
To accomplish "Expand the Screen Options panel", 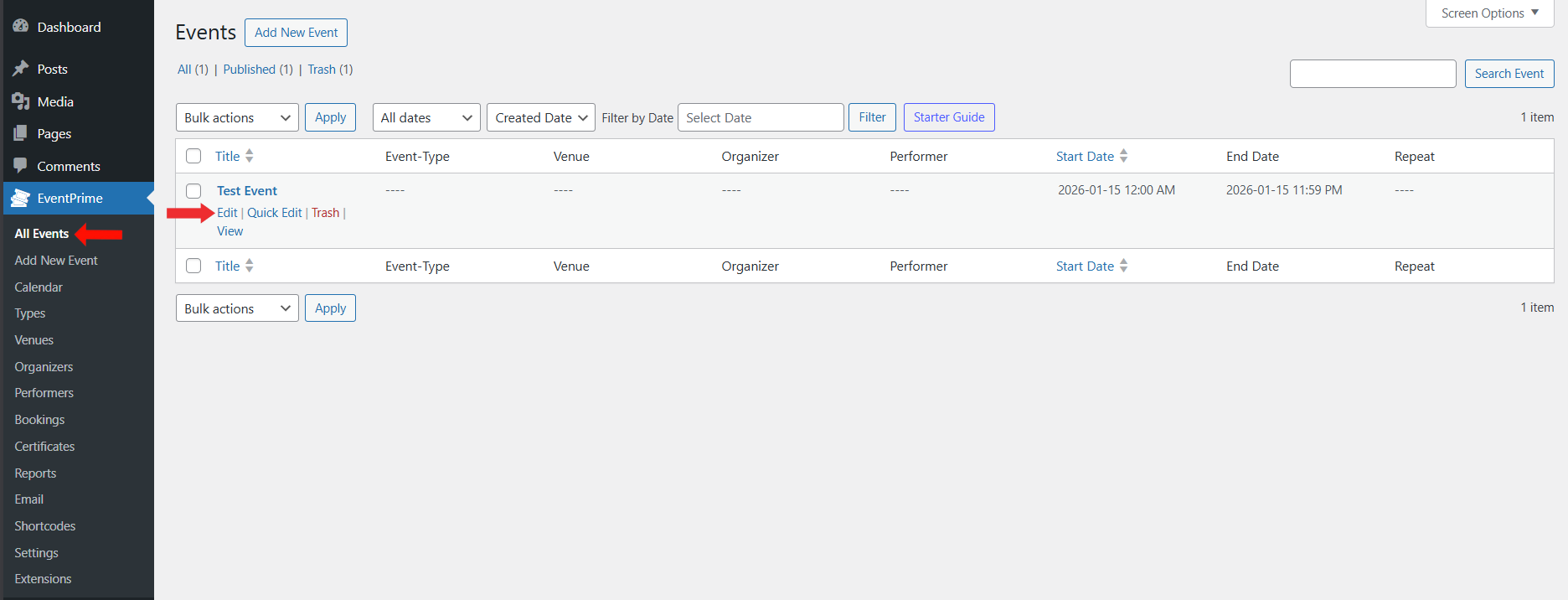I will coord(1489,13).
